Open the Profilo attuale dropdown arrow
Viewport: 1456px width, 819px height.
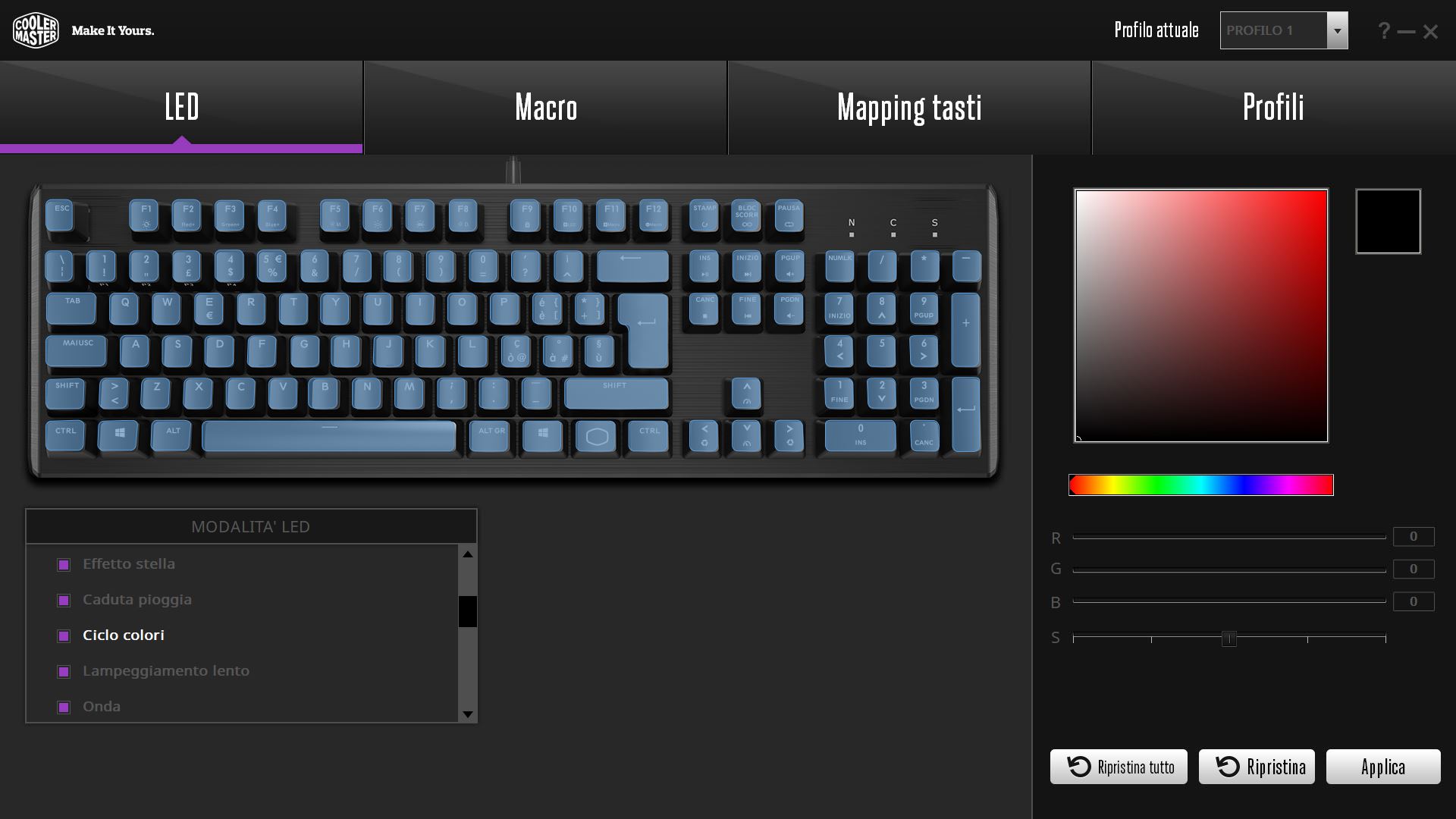pos(1337,30)
